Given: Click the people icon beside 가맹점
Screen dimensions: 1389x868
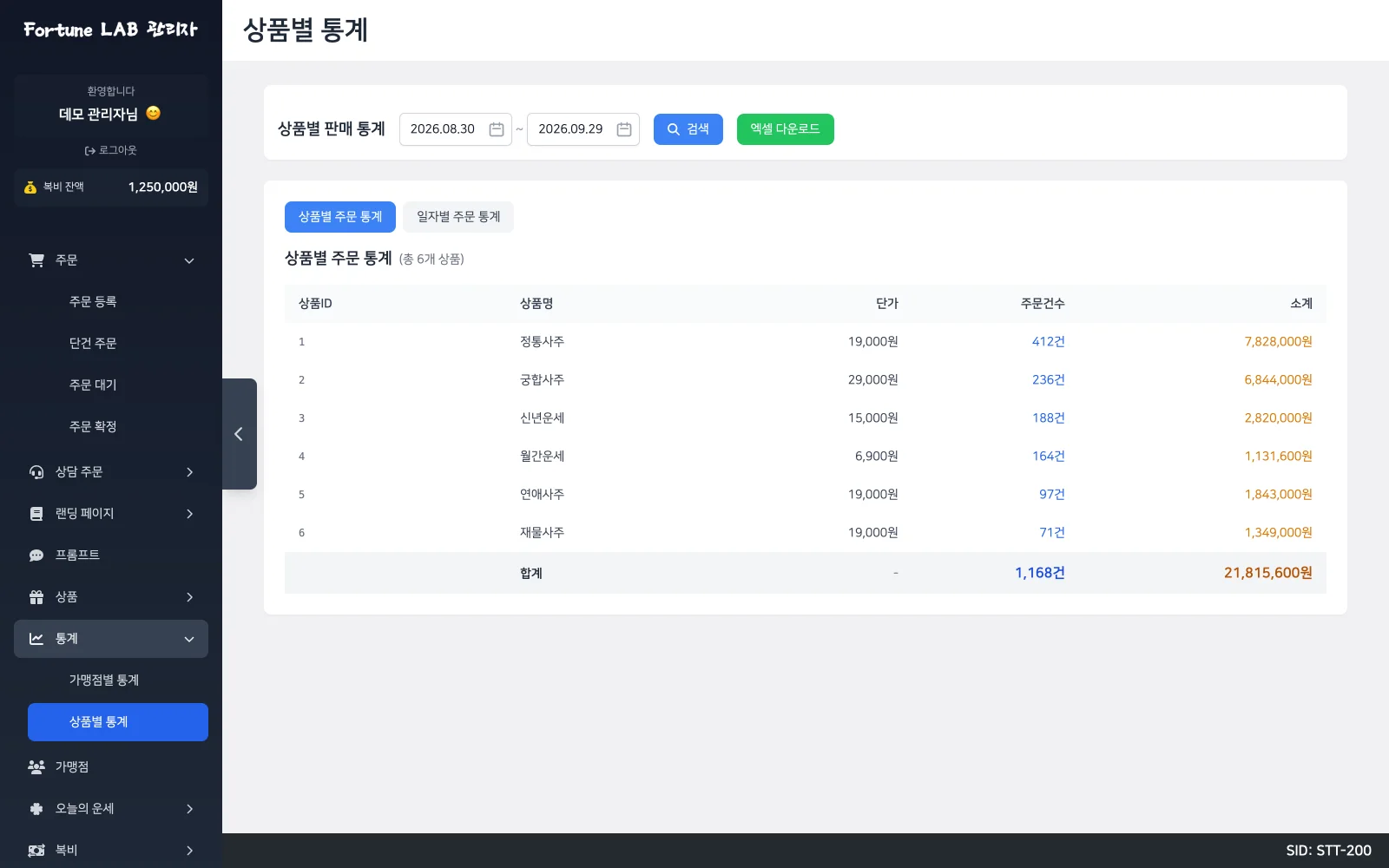Looking at the screenshot, I should [x=36, y=767].
